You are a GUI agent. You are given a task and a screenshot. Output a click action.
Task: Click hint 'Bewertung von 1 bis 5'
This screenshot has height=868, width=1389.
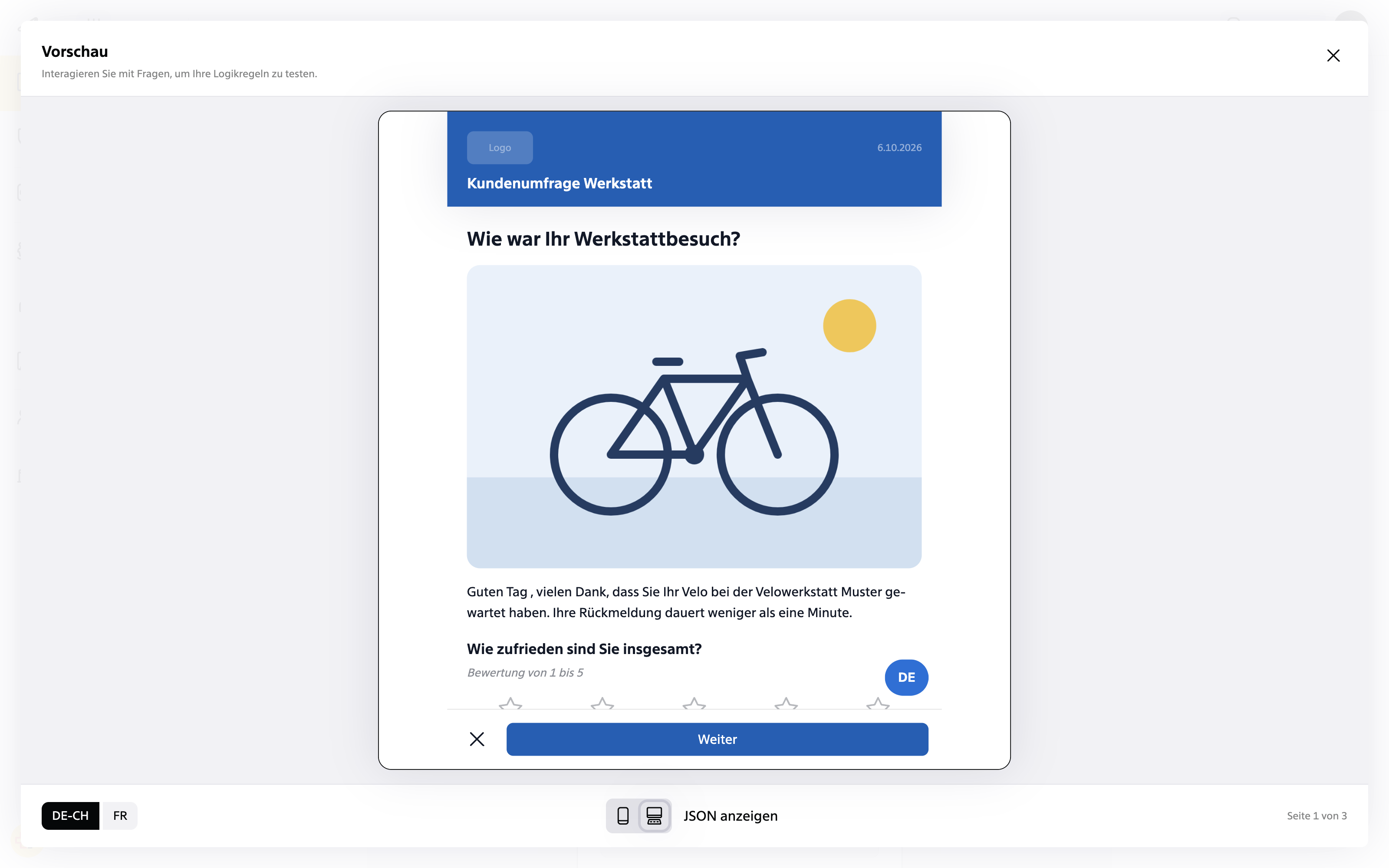[x=525, y=673]
